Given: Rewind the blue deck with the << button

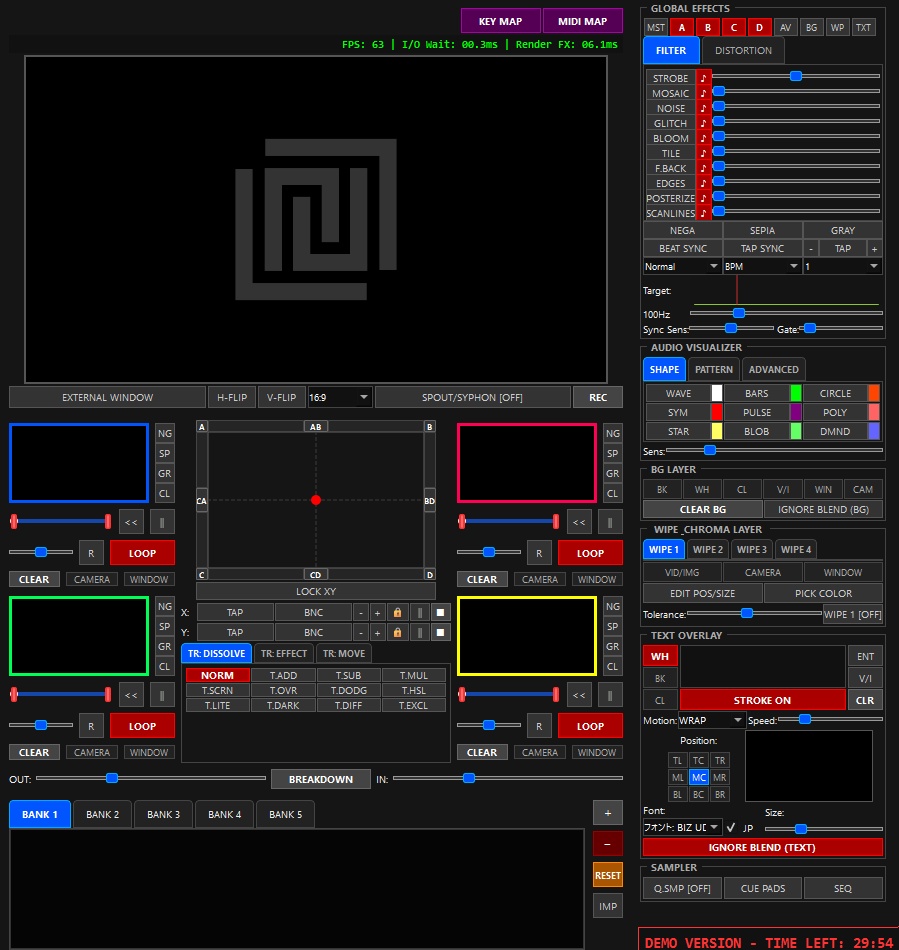Looking at the screenshot, I should pos(131,522).
